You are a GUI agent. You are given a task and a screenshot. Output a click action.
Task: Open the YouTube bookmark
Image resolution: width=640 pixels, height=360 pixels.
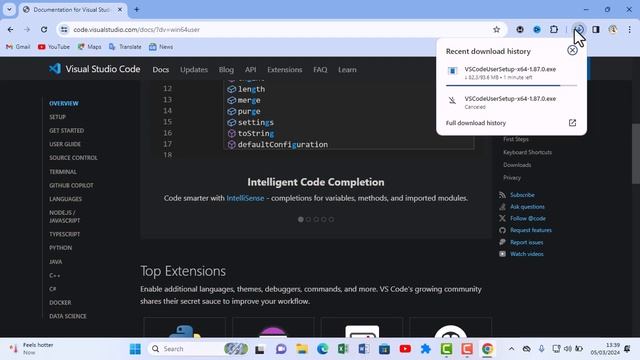pyautogui.click(x=53, y=47)
